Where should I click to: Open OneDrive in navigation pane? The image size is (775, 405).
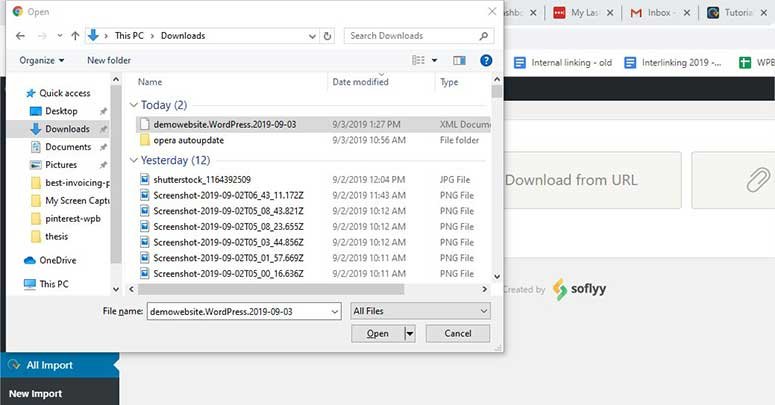click(57, 260)
